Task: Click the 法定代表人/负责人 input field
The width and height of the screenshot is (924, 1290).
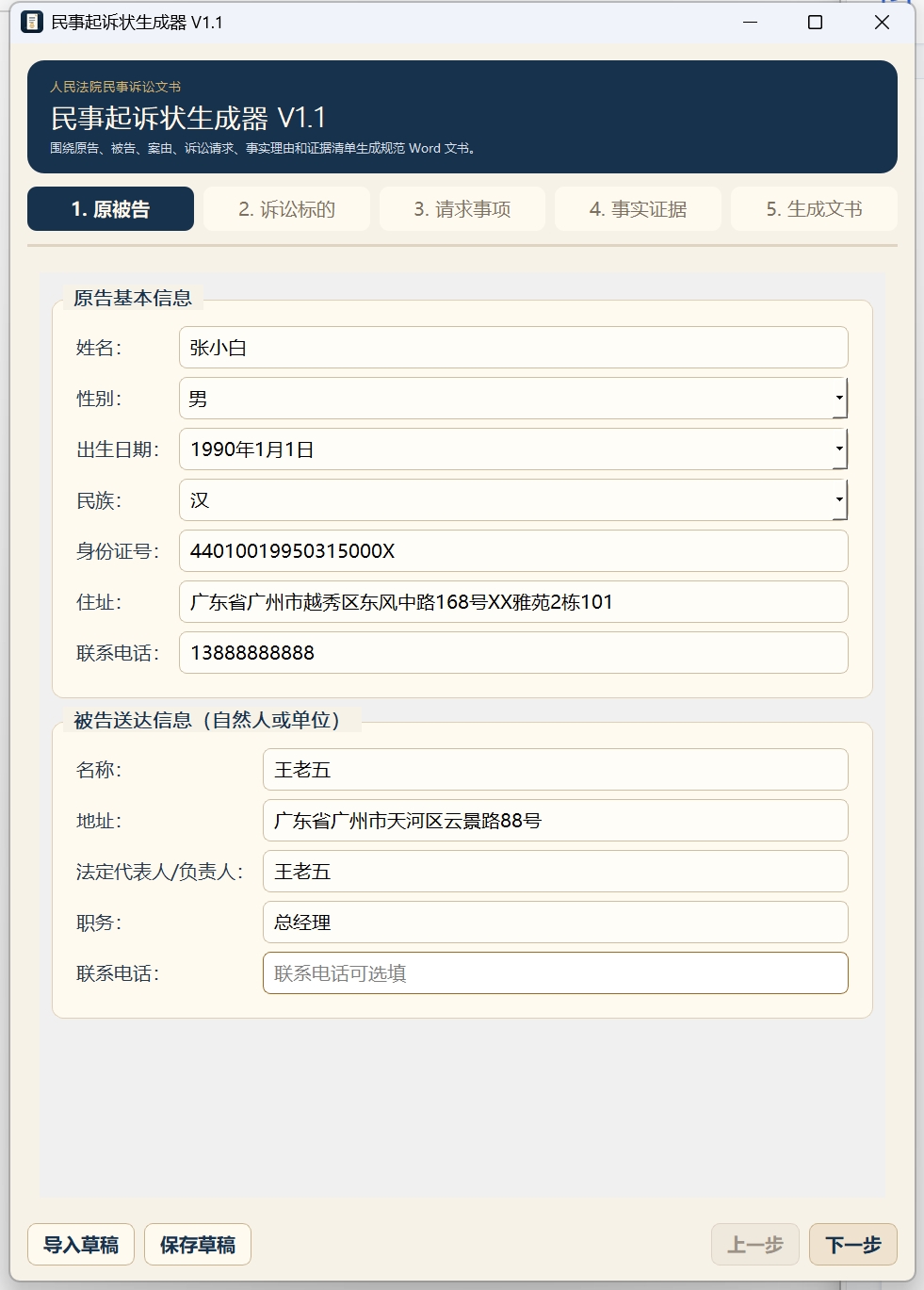Action: (x=556, y=872)
